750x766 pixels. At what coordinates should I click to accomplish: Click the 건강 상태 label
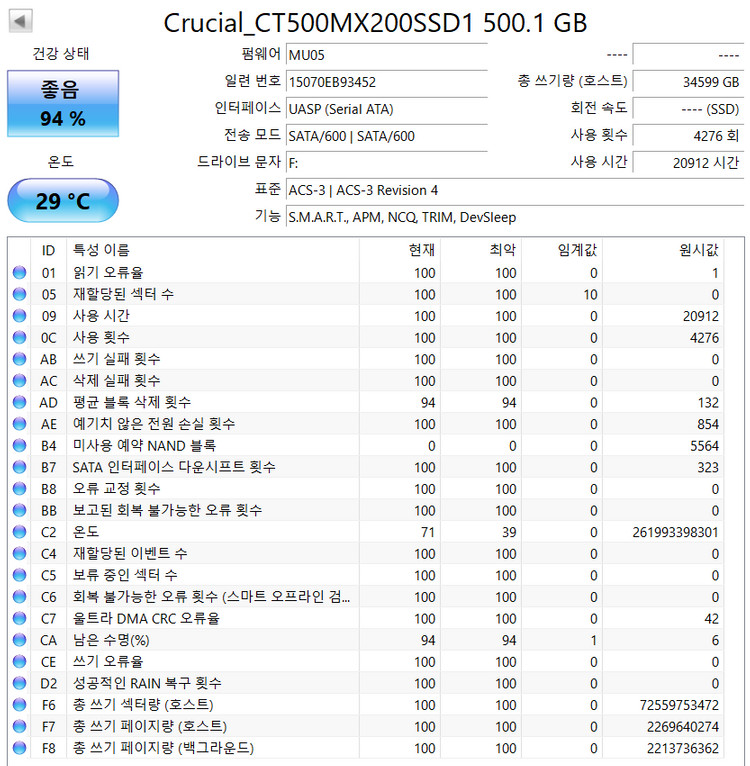point(61,53)
